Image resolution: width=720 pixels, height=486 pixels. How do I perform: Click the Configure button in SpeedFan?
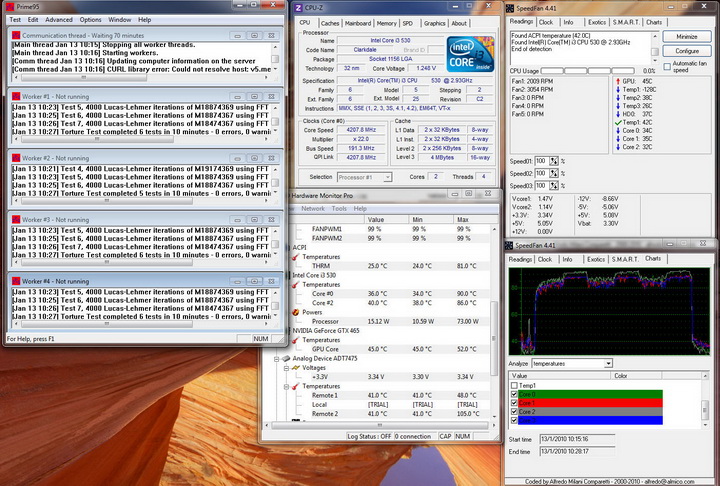click(x=686, y=50)
